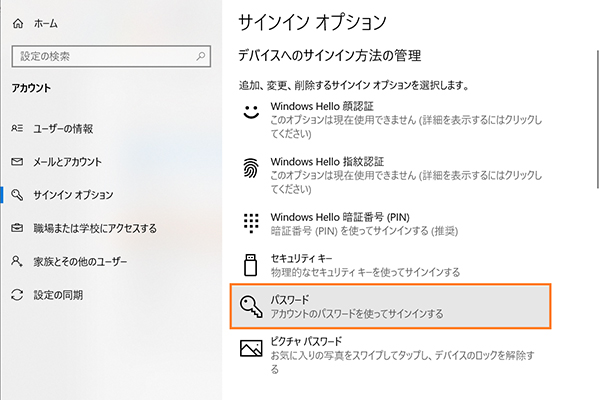
Task: Expand Windows Hello 顔認証 option
Action: tap(390, 119)
